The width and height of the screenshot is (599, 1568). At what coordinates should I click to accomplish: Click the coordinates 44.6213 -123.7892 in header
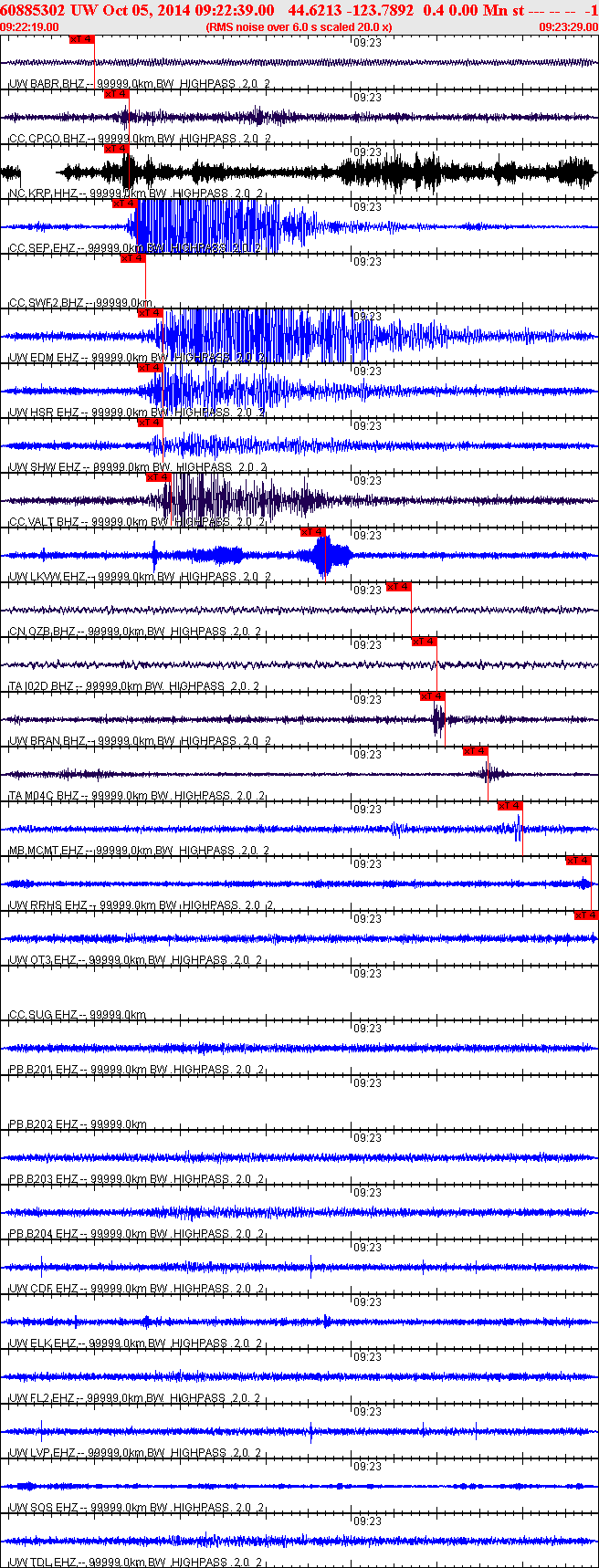[x=350, y=11]
